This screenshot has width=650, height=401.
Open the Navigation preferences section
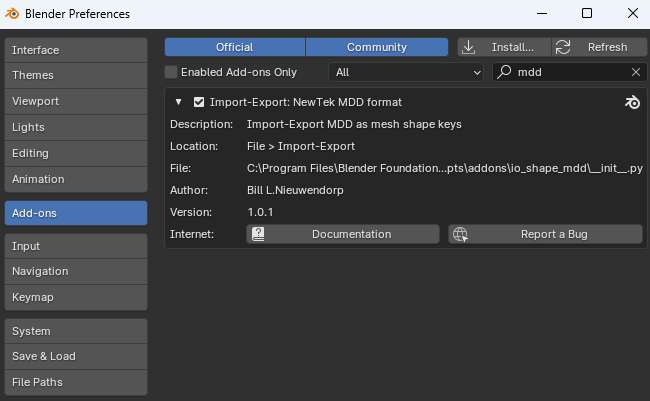point(76,272)
